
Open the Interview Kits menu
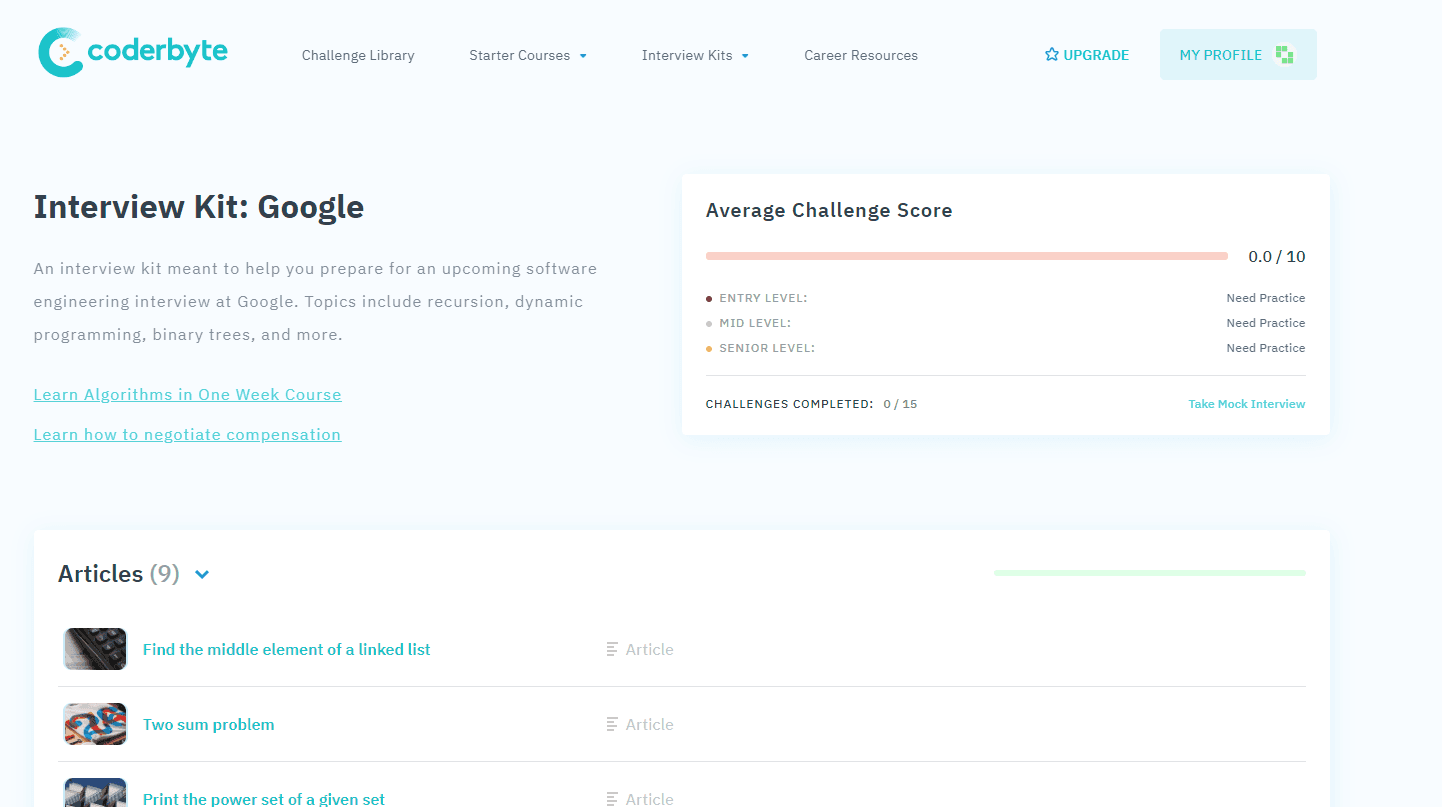(695, 55)
